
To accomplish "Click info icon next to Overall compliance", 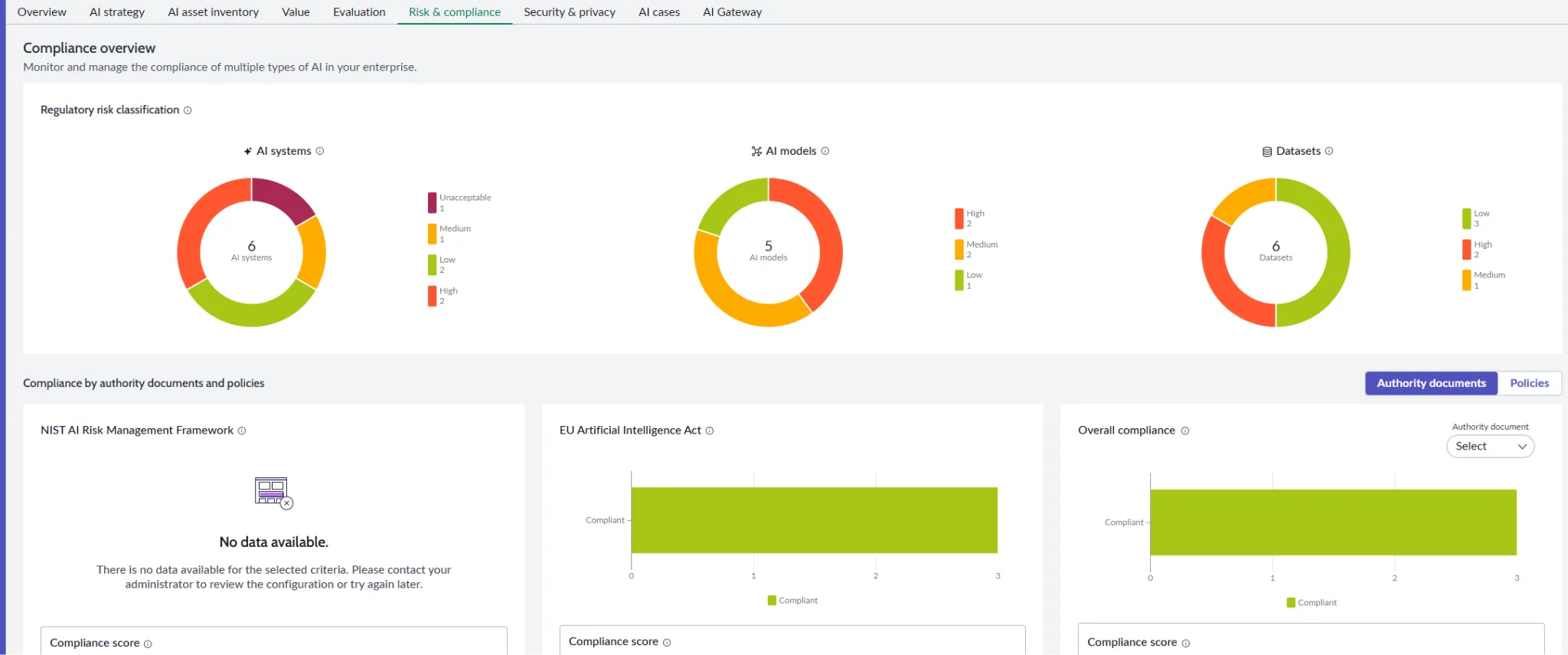I will (x=1185, y=431).
